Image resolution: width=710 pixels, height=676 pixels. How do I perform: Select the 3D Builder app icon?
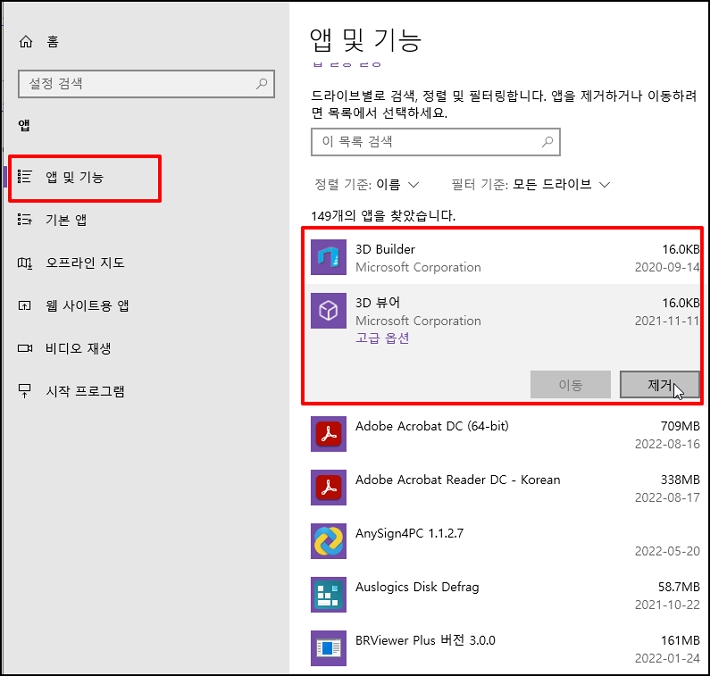329,257
